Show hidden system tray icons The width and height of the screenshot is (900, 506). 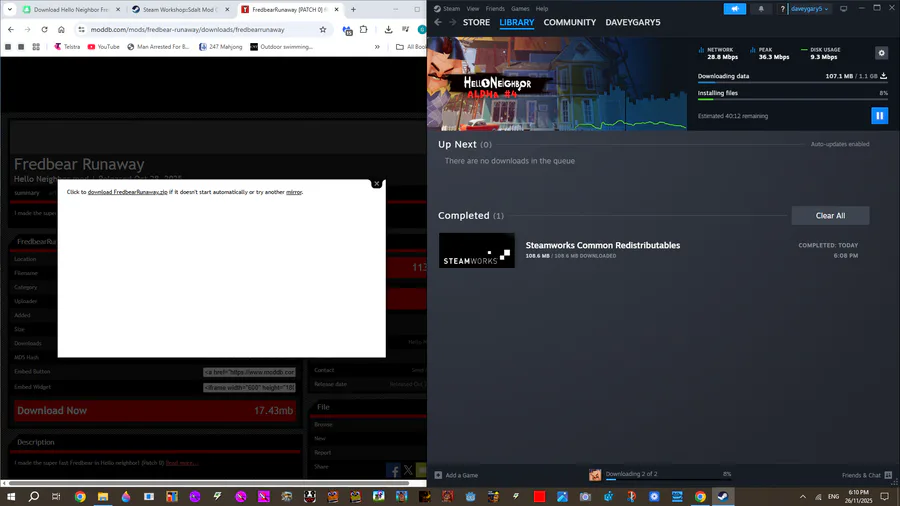coord(802,496)
